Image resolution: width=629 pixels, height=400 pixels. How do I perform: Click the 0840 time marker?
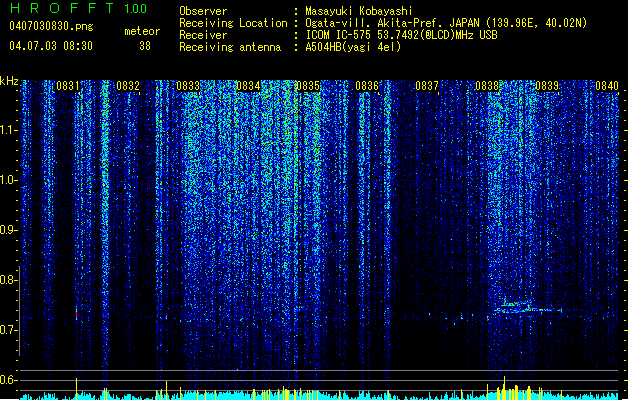607,86
